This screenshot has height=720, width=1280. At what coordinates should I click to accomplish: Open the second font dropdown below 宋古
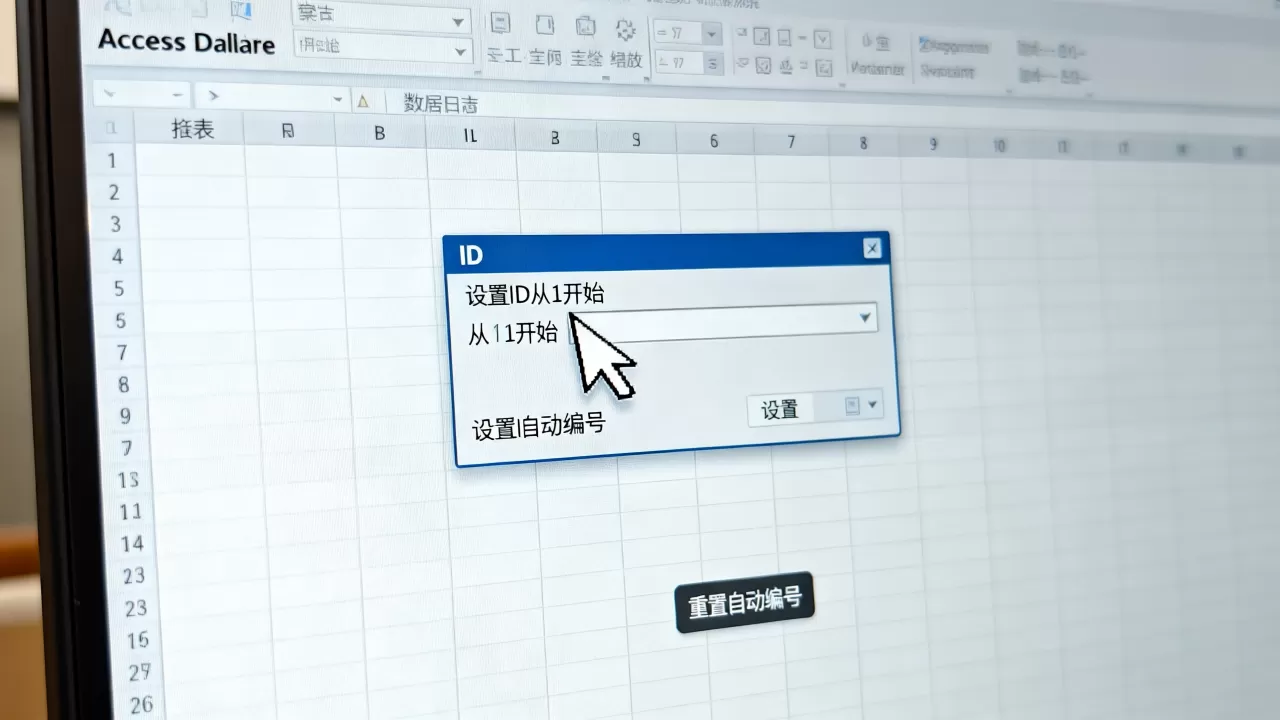(461, 51)
